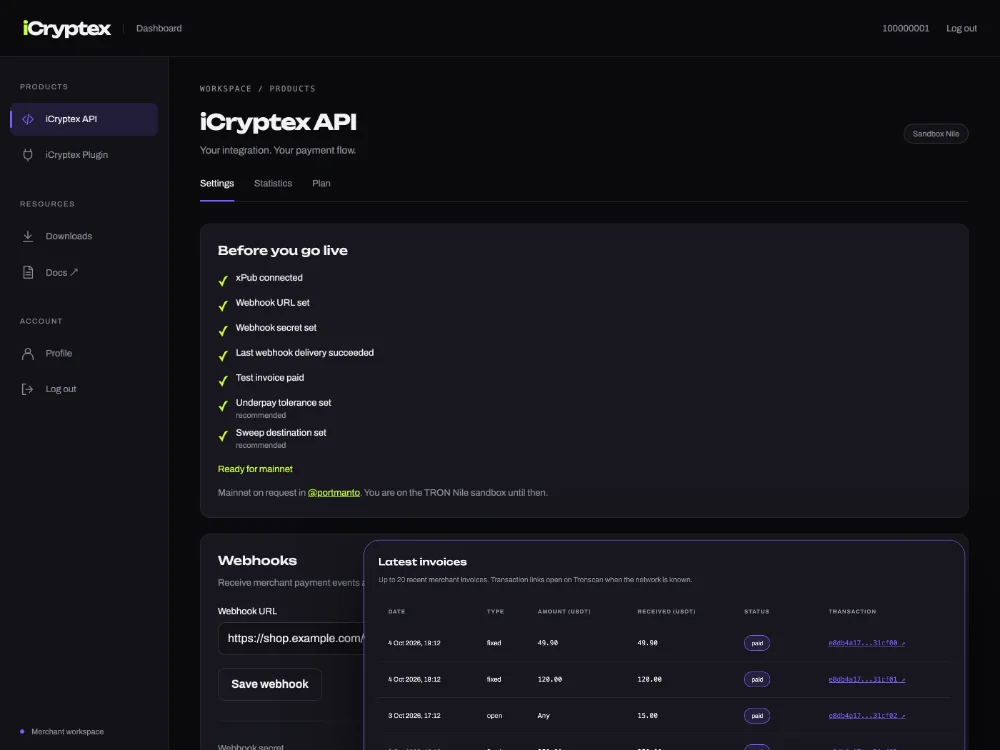Open transaction link e8db4a17...31cf02

867,716
